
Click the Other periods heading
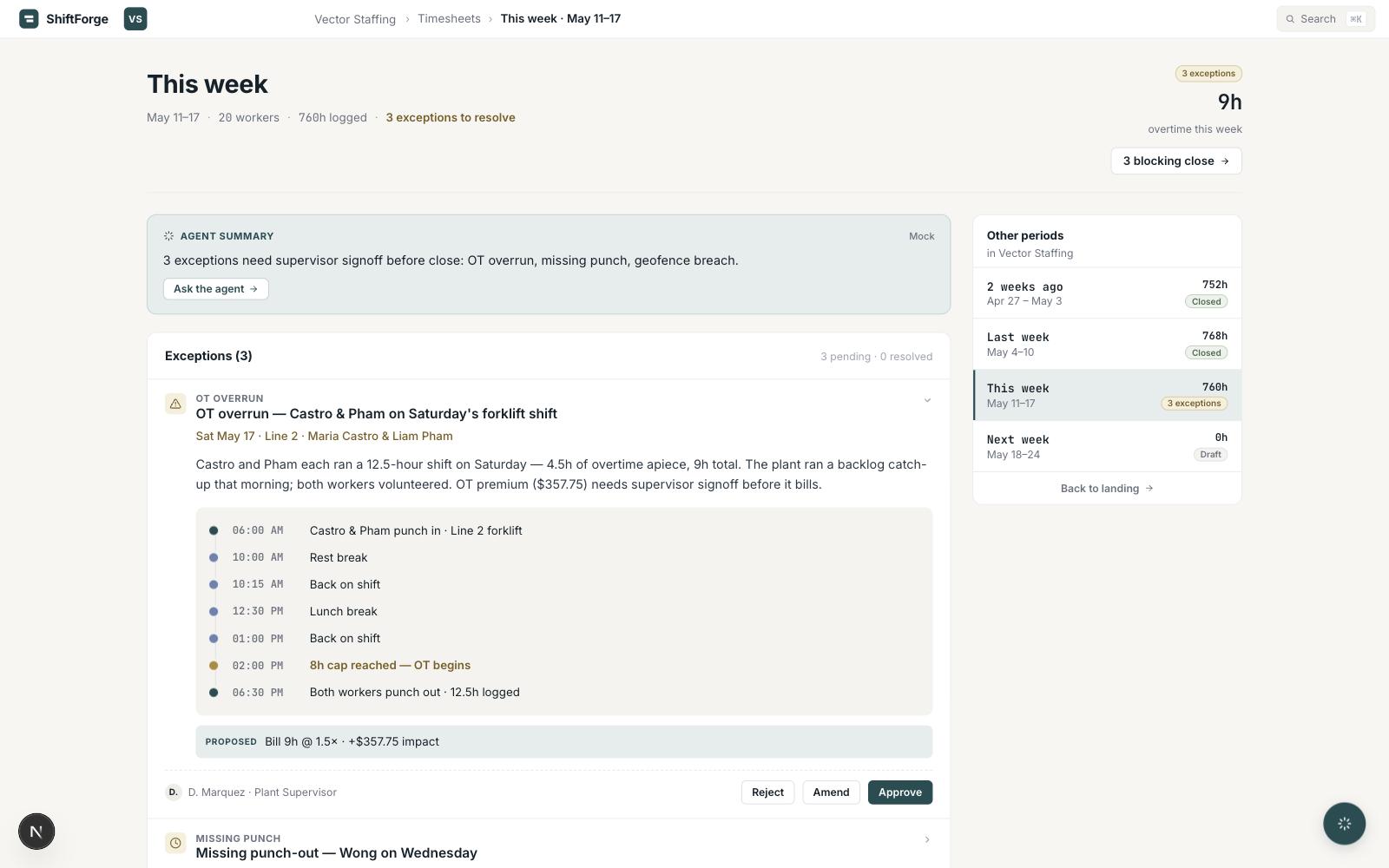[x=1025, y=235]
